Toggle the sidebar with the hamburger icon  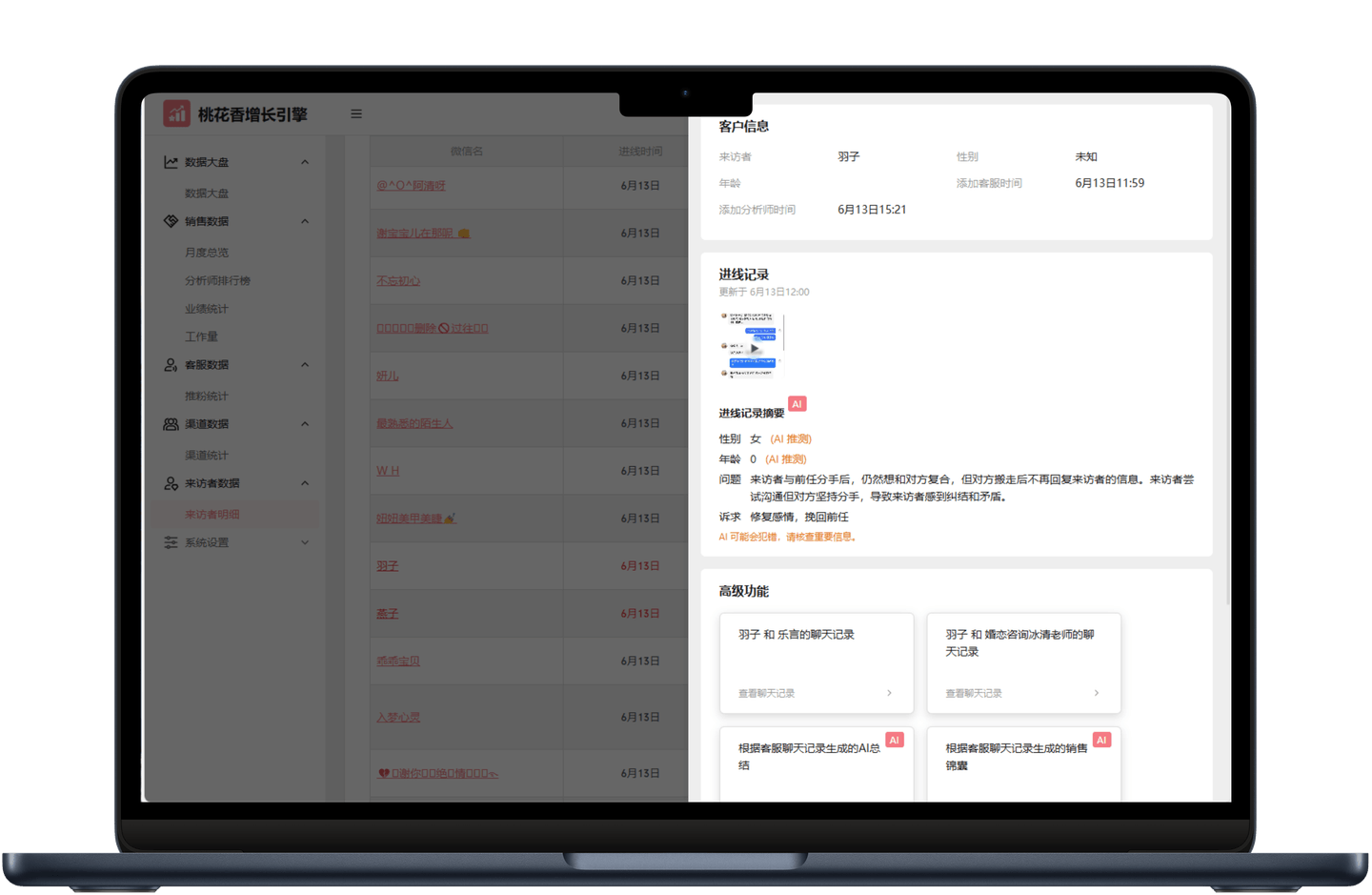click(356, 113)
